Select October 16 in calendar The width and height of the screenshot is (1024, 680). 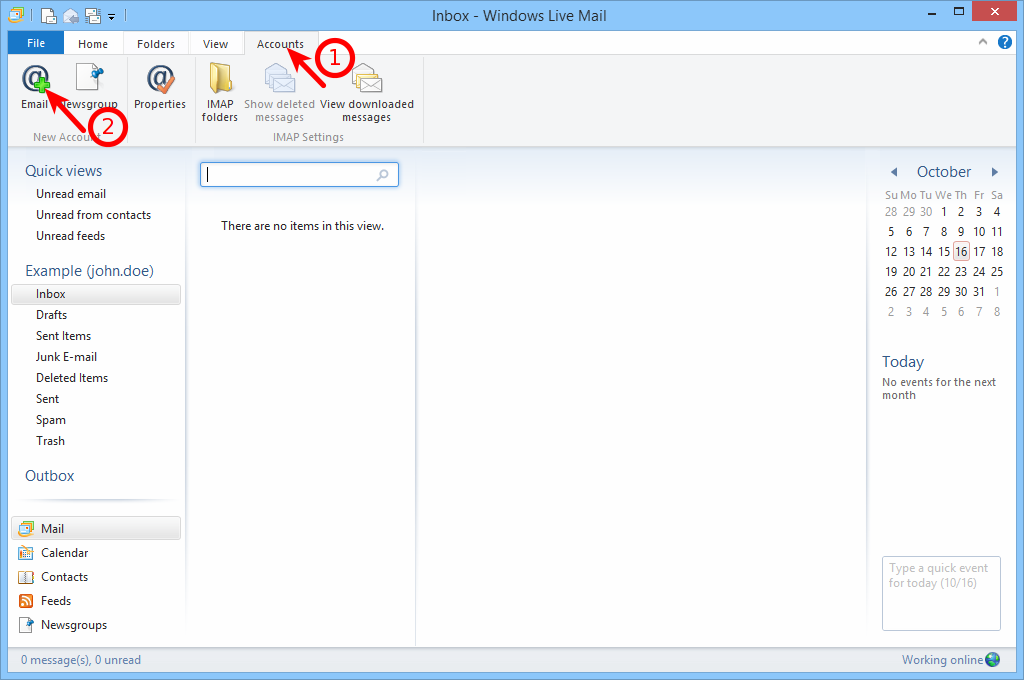point(961,251)
